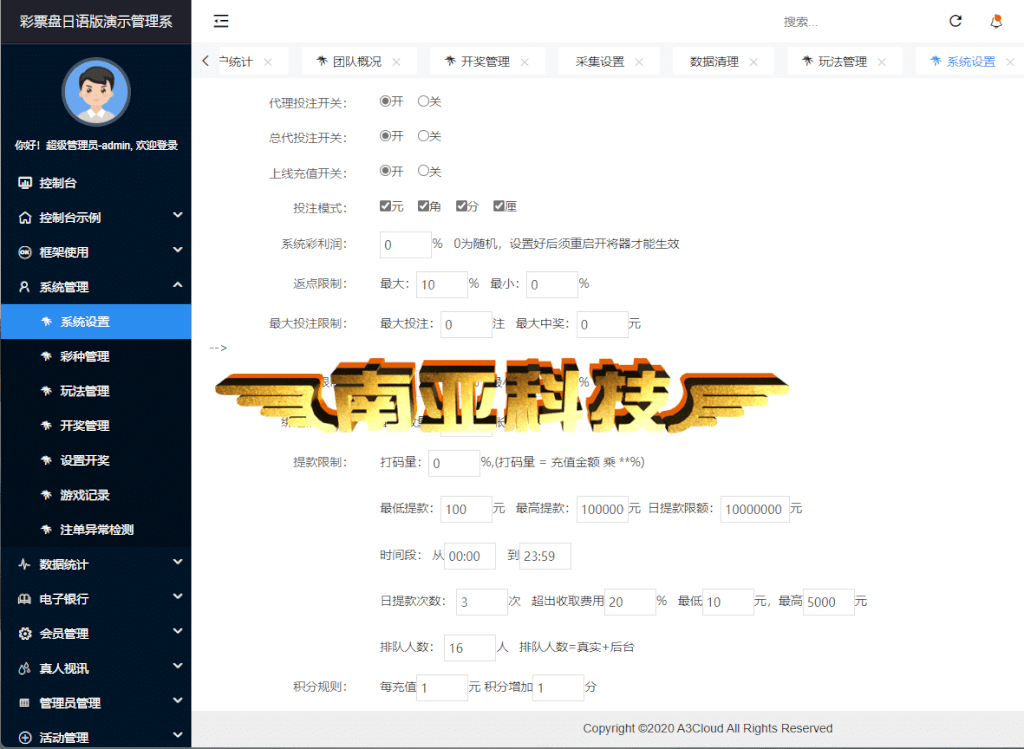Viewport: 1024px width, 749px height.
Task: Expand the 控制台示例 menu
Action: point(177,215)
